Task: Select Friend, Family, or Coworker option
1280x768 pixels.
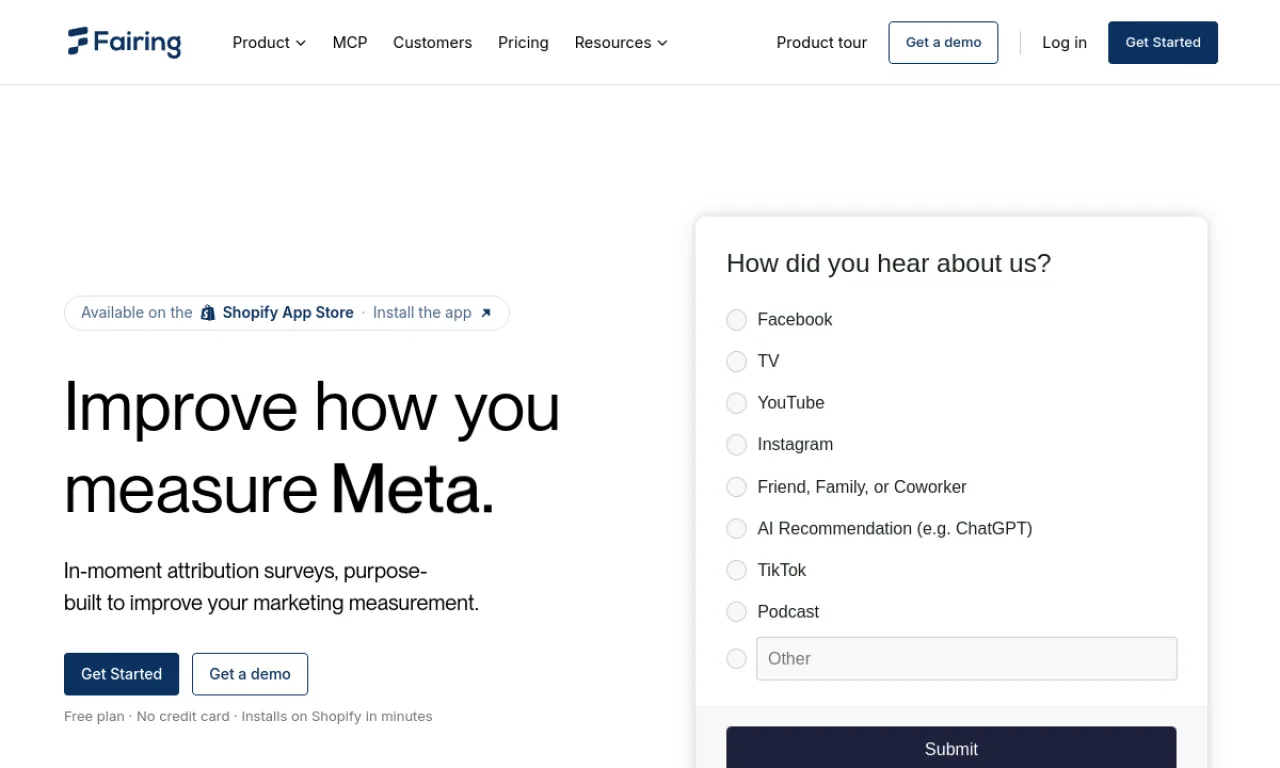Action: pyautogui.click(x=736, y=487)
